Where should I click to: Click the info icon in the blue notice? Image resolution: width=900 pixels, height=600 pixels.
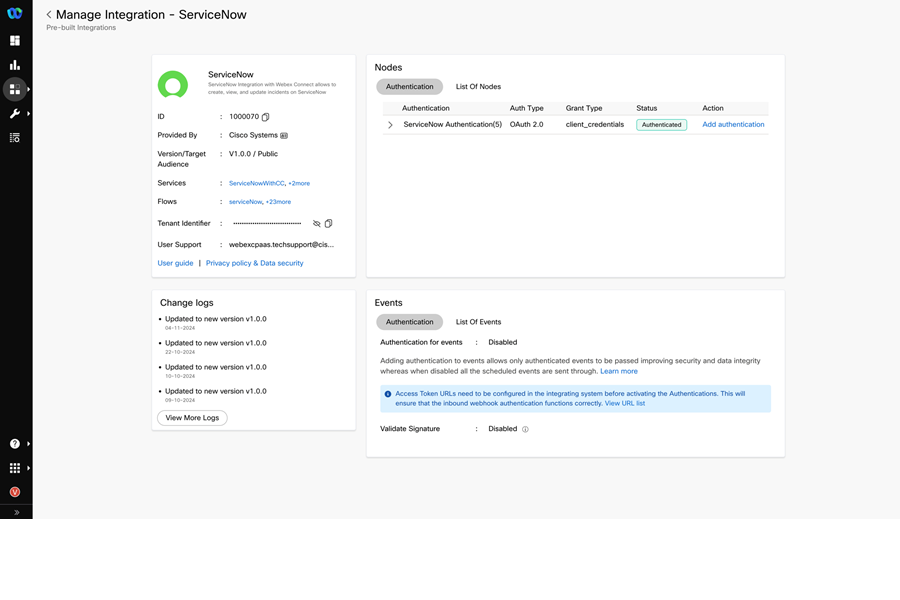(x=387, y=394)
